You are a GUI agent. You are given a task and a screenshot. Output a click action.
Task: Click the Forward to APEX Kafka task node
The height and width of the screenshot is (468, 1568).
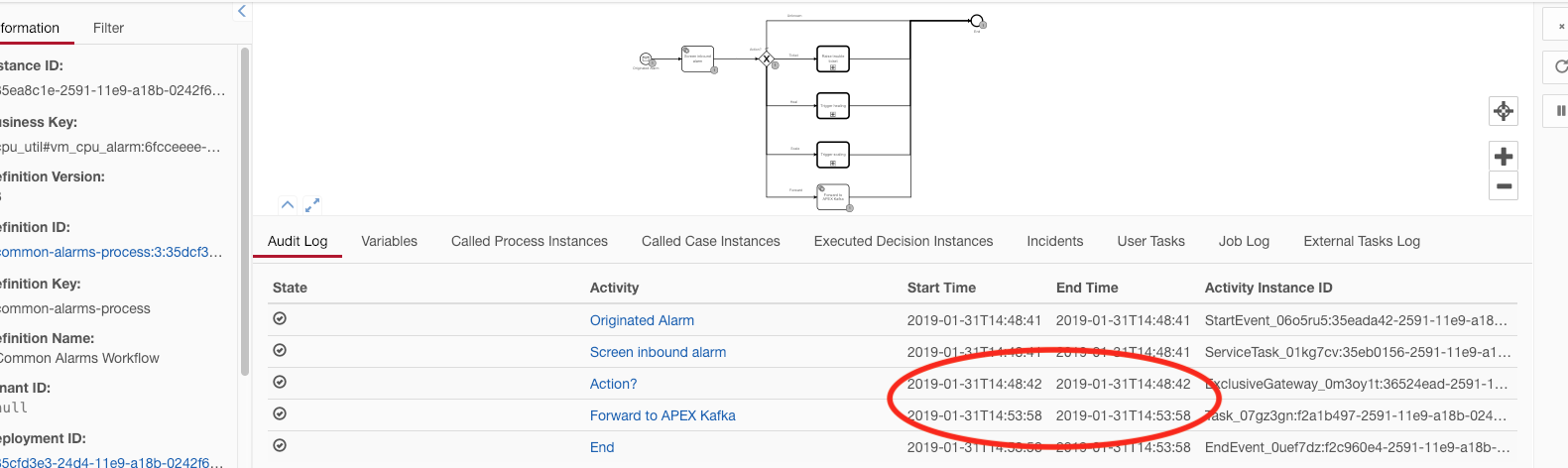(x=833, y=196)
